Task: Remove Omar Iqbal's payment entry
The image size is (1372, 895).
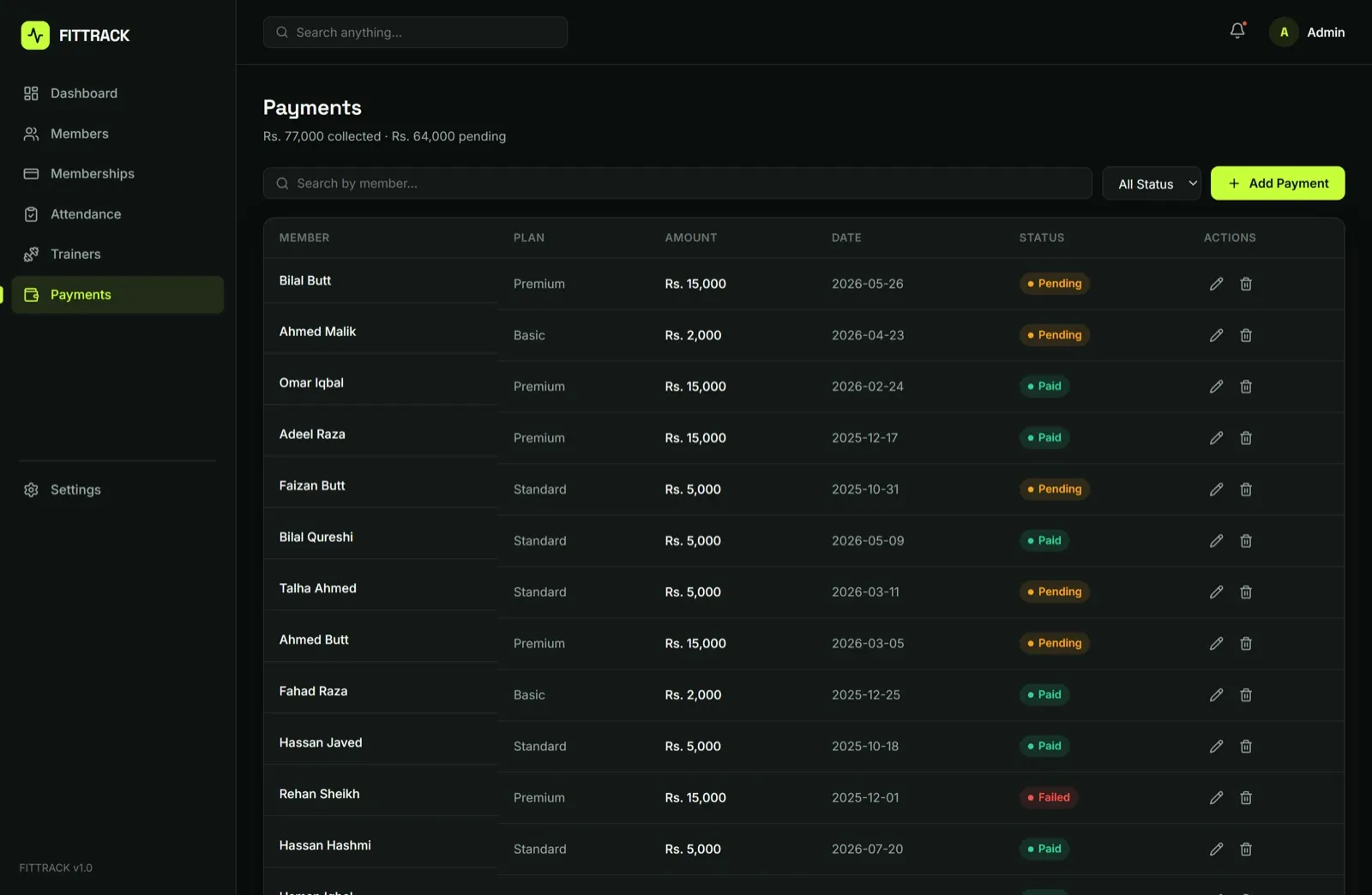Action: click(x=1246, y=387)
